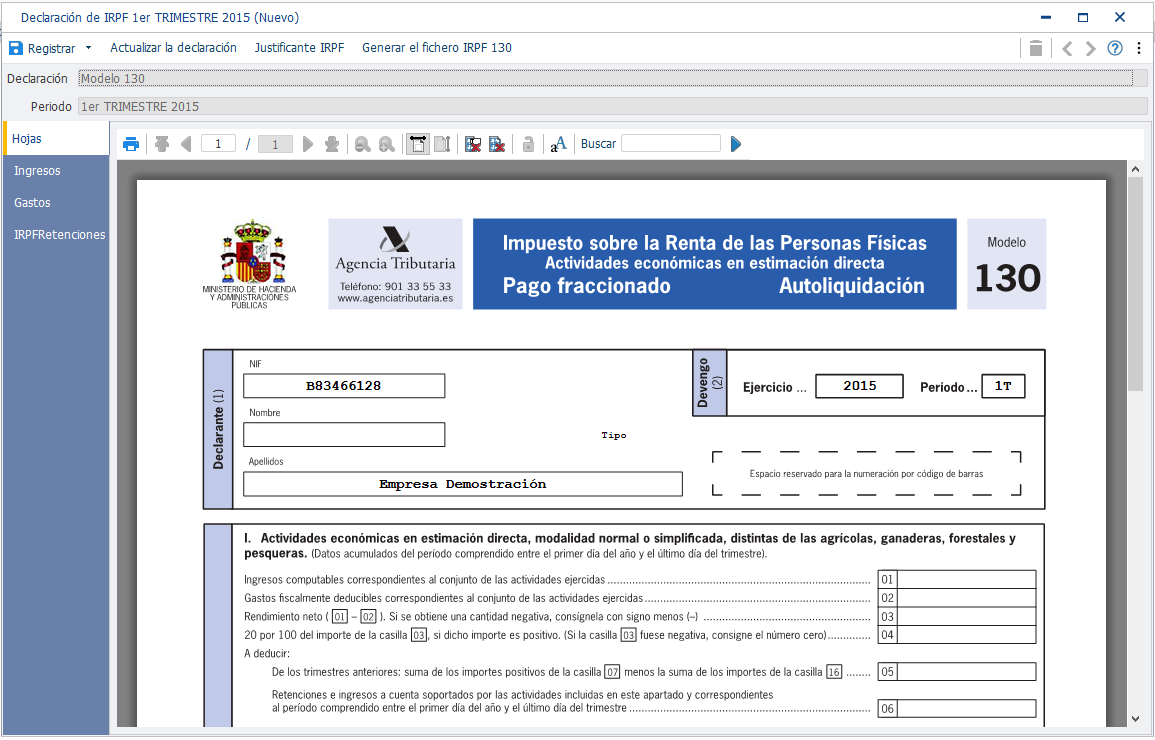The height and width of the screenshot is (740, 1155).
Task: Click the zoom out magnifier icon
Action: tap(362, 144)
